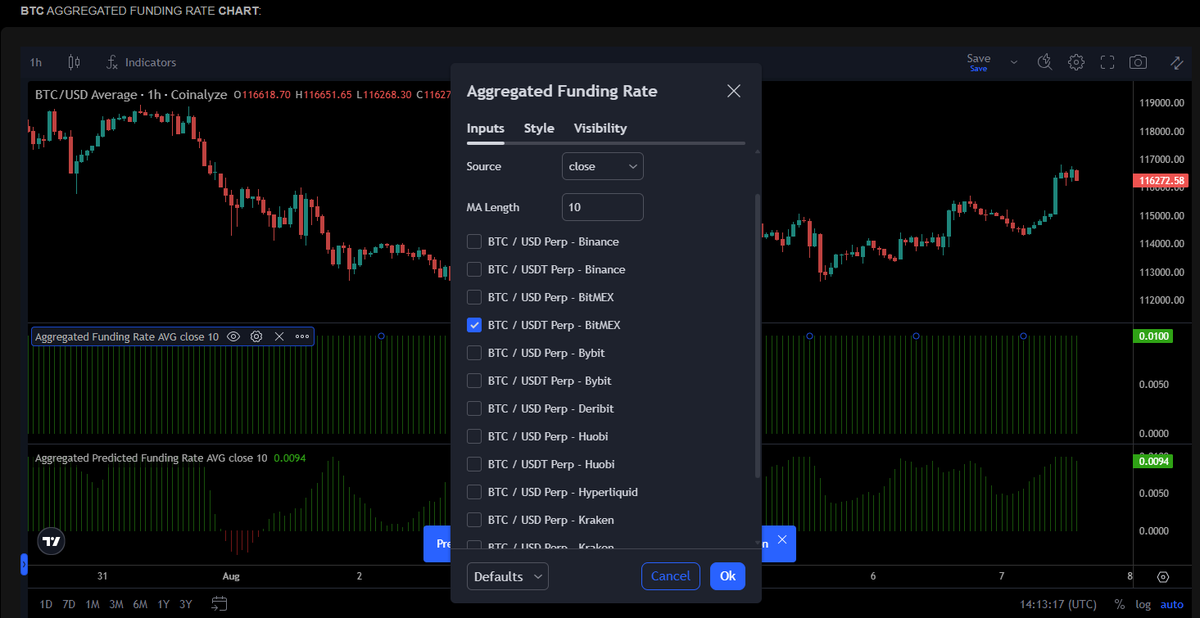
Task: Select the 3M time range
Action: click(x=116, y=604)
